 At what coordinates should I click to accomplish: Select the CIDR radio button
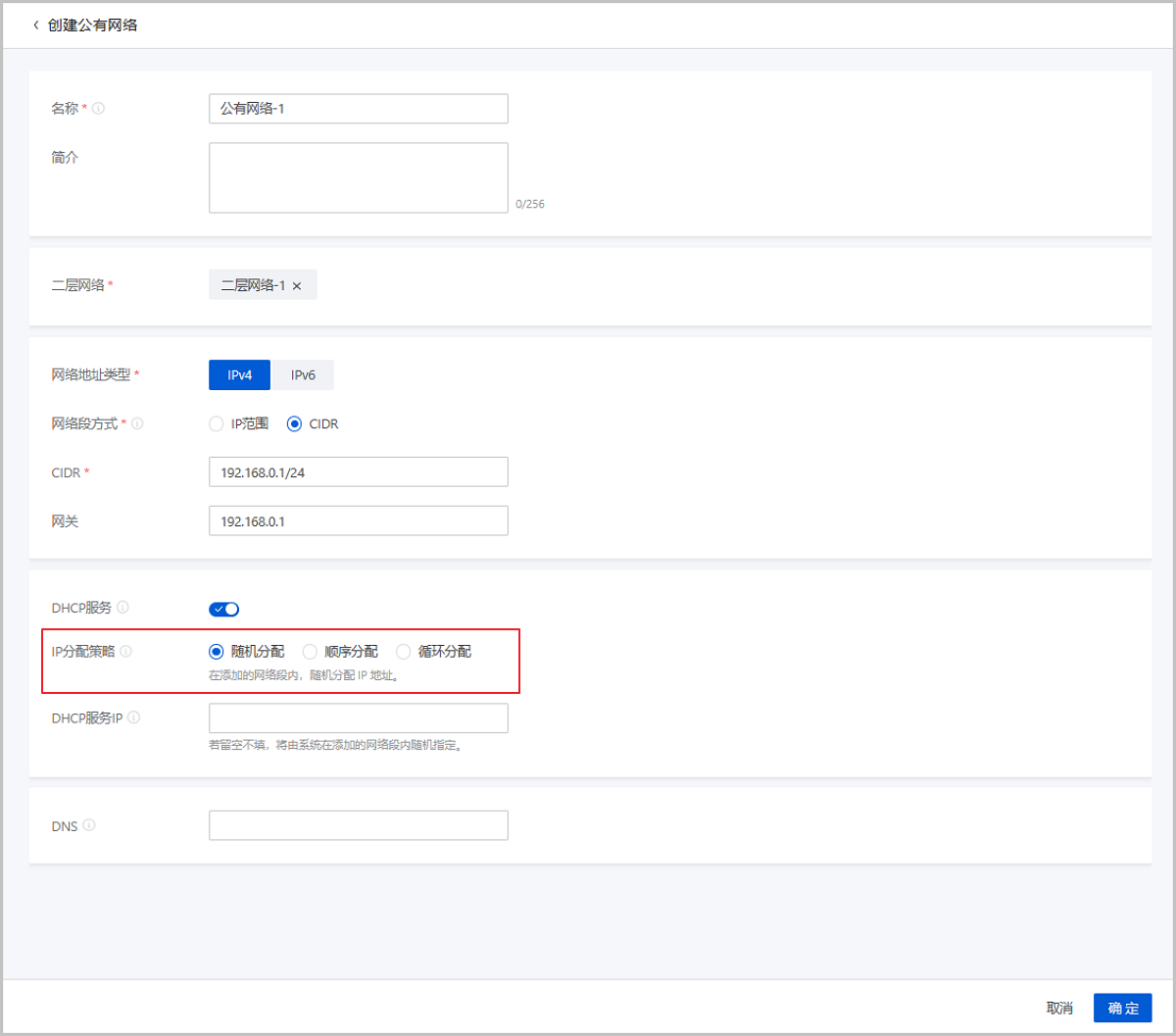(x=294, y=424)
